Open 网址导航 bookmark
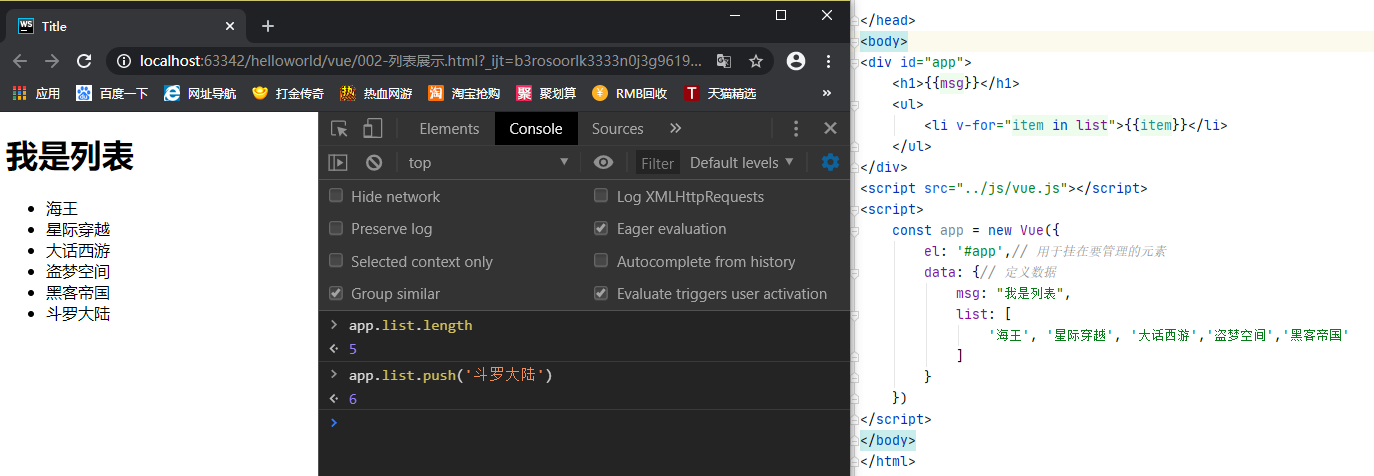The width and height of the screenshot is (1374, 476). coord(200,93)
